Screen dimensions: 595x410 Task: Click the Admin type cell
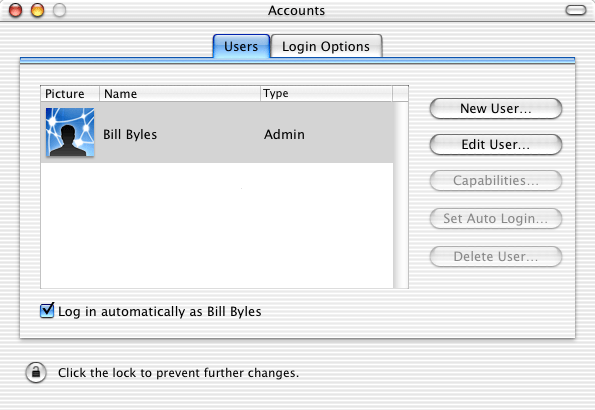pos(284,134)
